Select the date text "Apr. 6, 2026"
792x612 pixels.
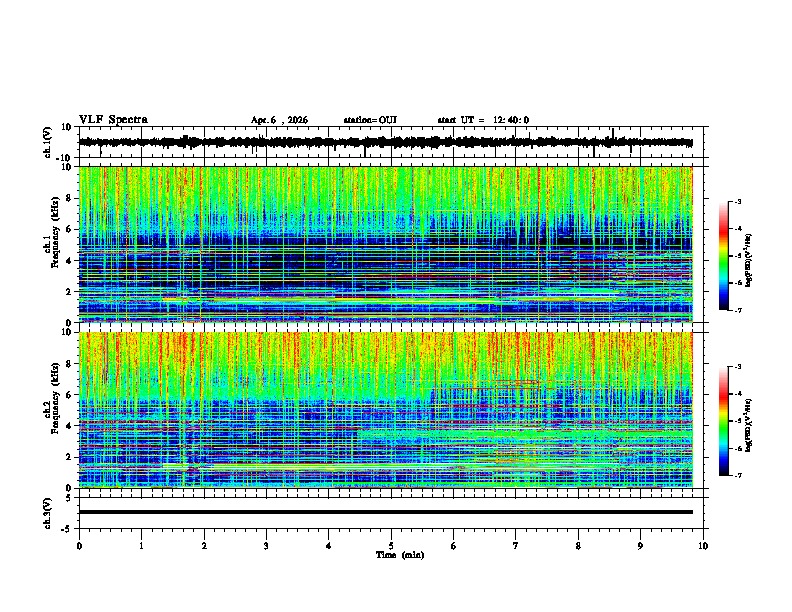pyautogui.click(x=279, y=120)
